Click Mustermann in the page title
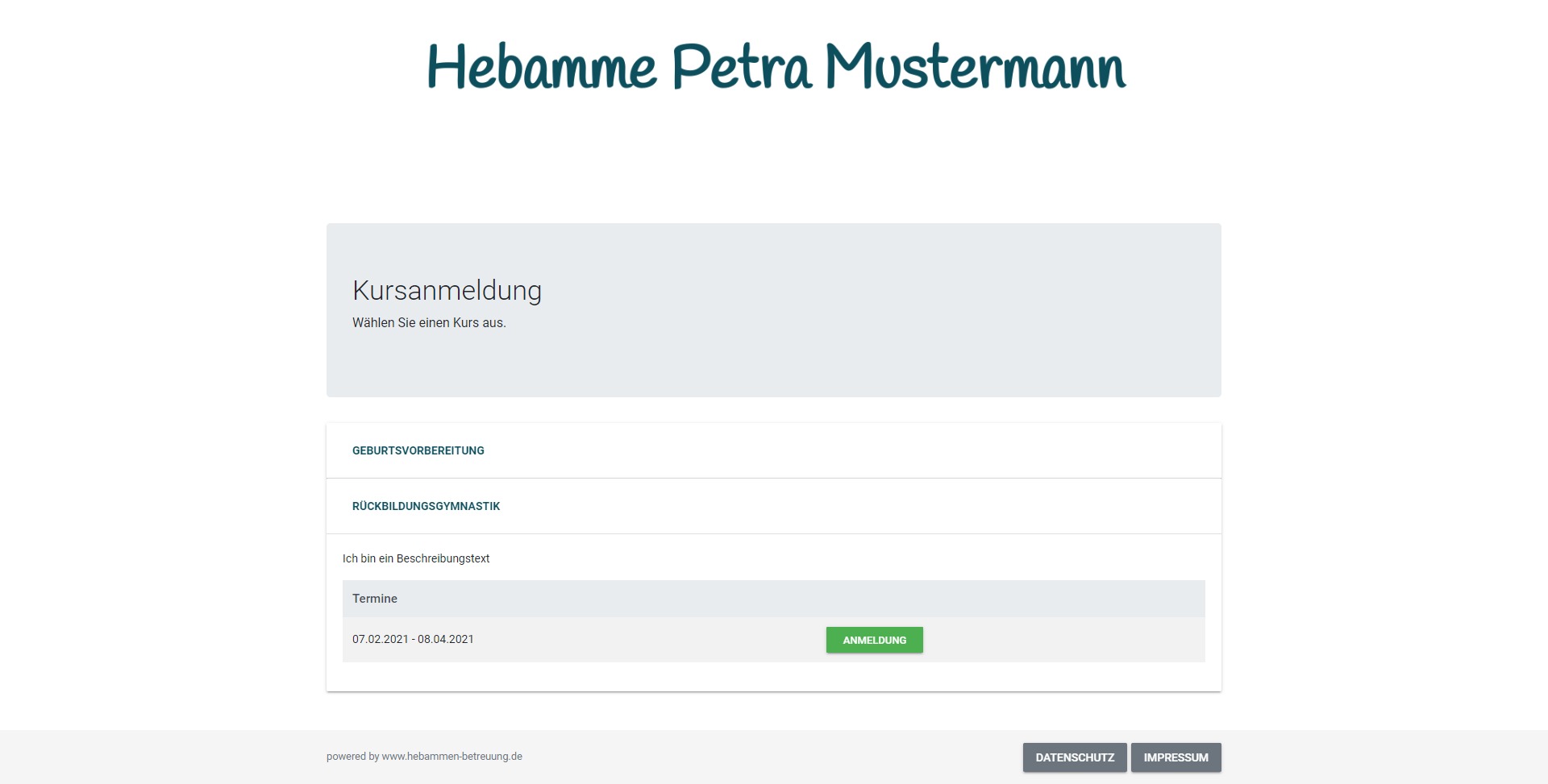Viewport: 1548px width, 784px height. (x=975, y=67)
